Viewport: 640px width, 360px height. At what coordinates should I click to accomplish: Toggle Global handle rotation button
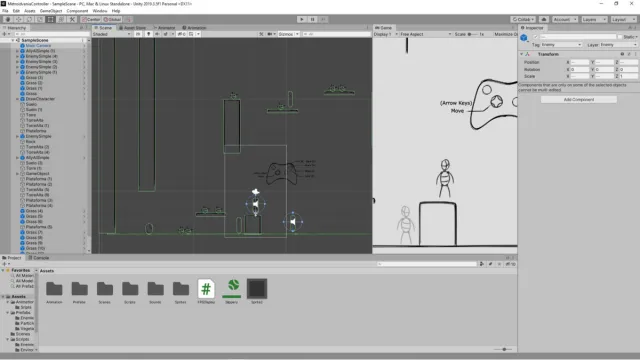(112, 19)
